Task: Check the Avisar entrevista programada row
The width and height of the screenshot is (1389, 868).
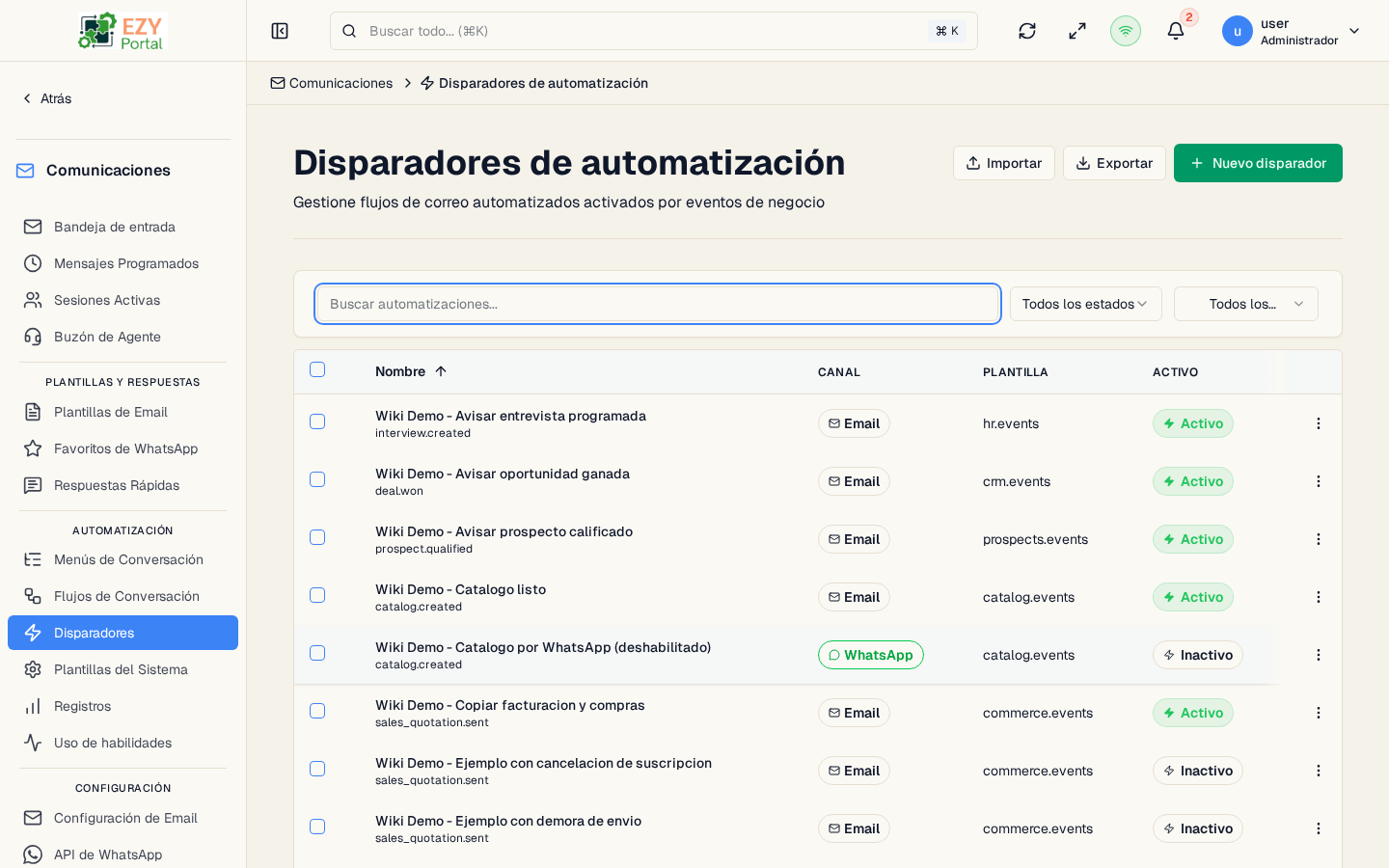Action: [x=317, y=421]
